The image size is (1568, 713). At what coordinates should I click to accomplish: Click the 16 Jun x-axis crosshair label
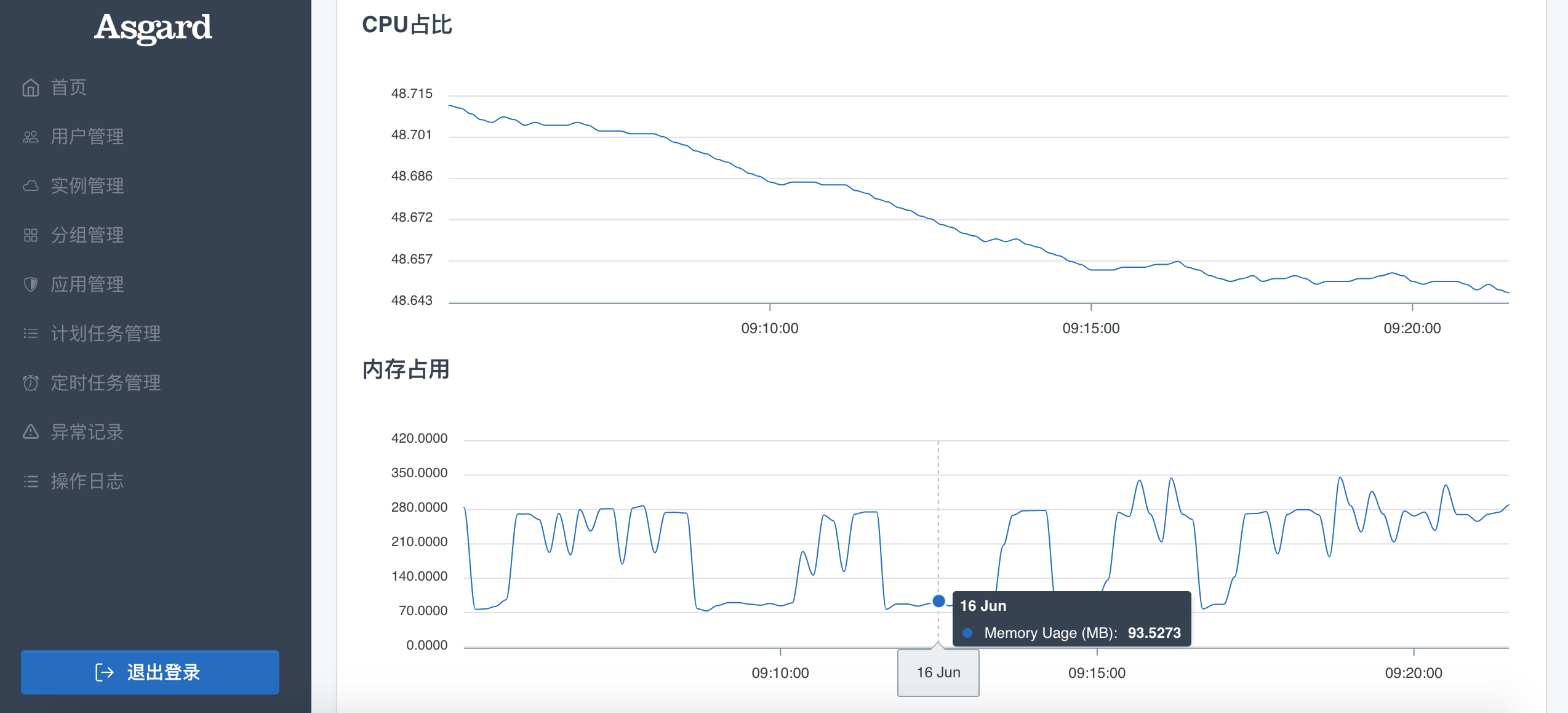938,672
